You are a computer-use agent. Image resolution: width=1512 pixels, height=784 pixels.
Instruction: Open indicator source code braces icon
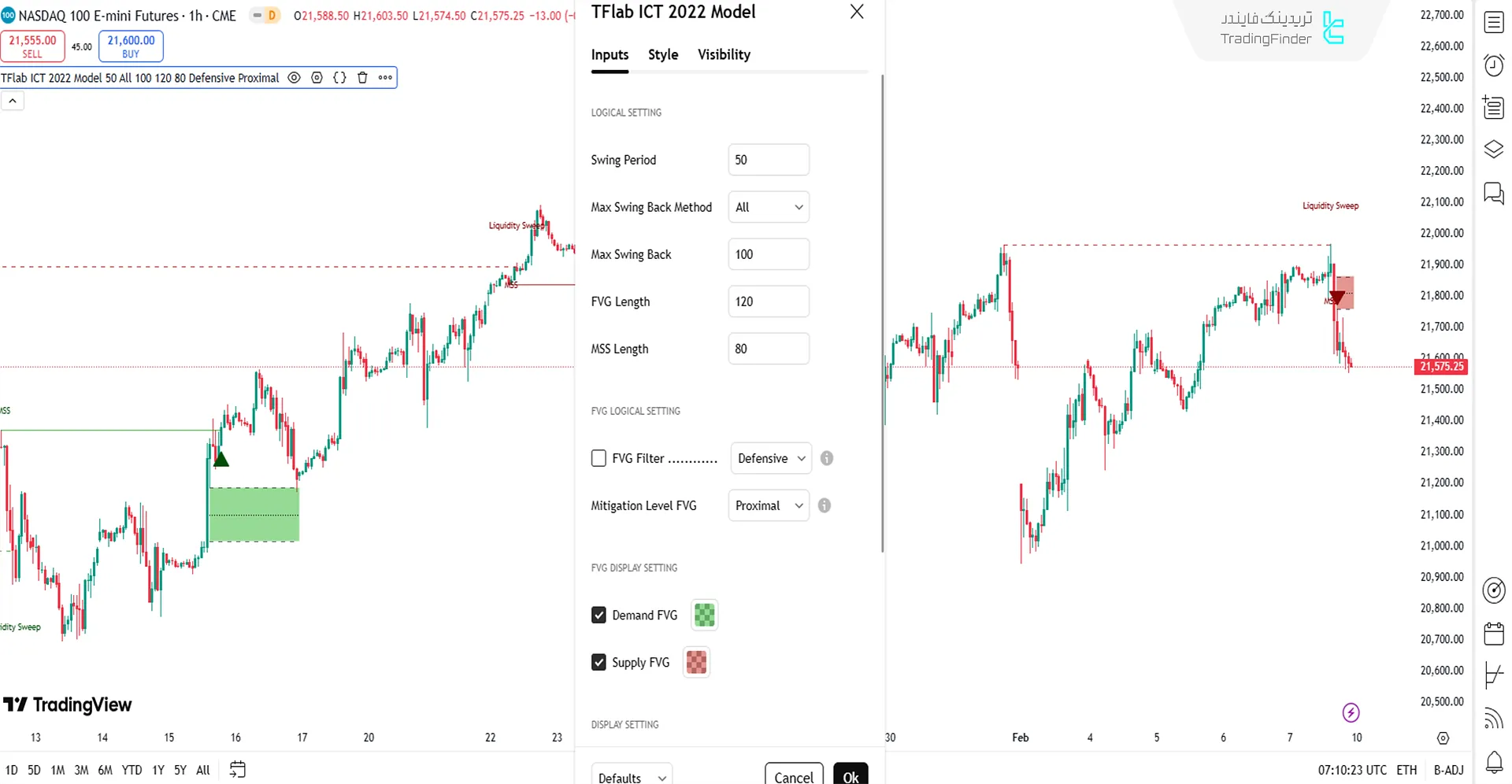339,78
